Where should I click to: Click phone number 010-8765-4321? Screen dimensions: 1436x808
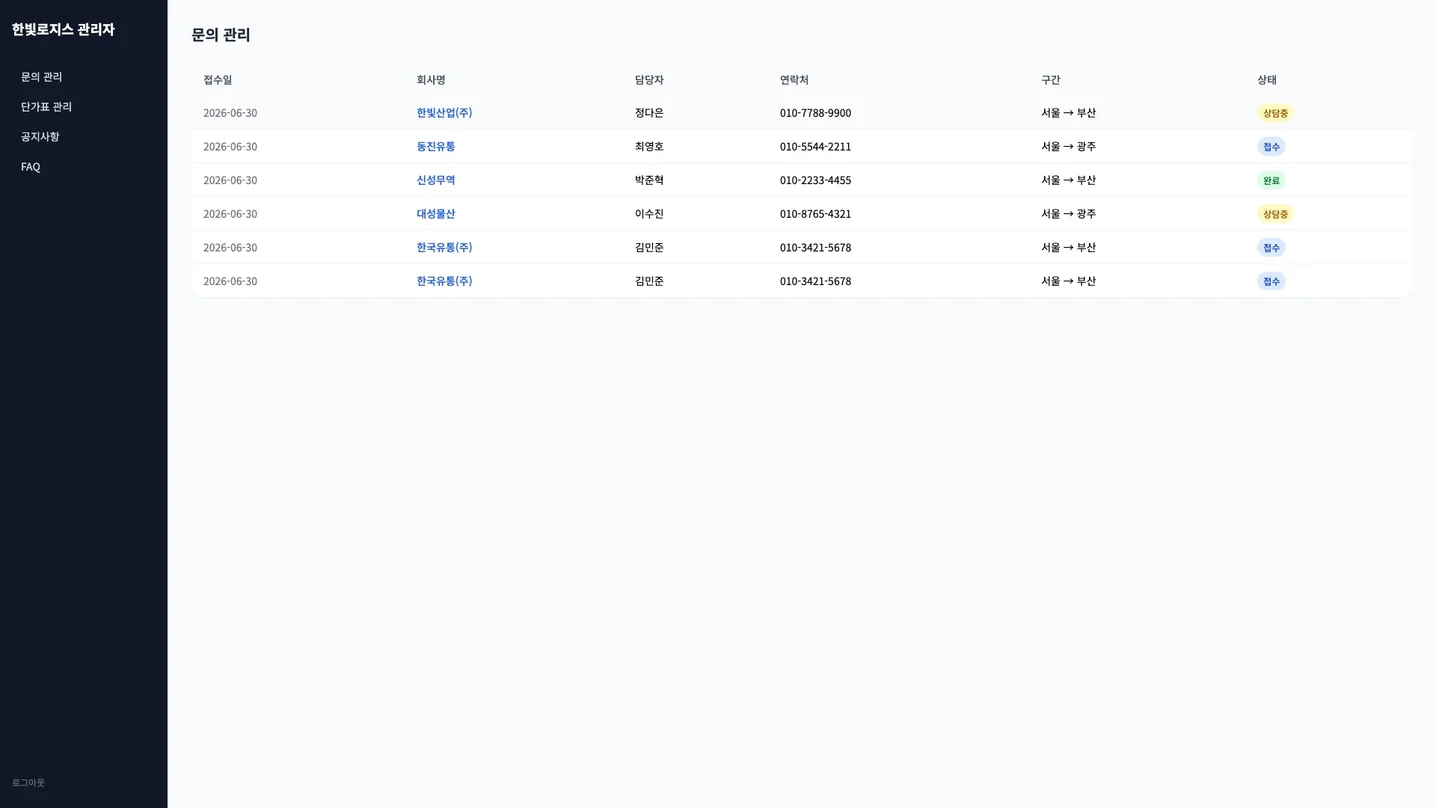(x=816, y=214)
